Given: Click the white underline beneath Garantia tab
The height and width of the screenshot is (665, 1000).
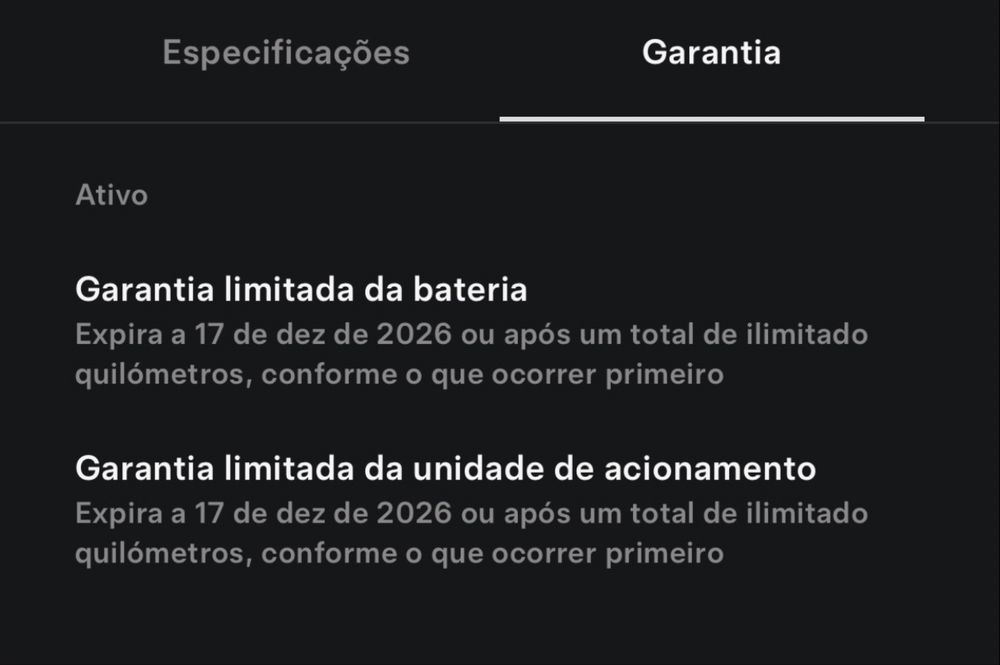Looking at the screenshot, I should 711,119.
